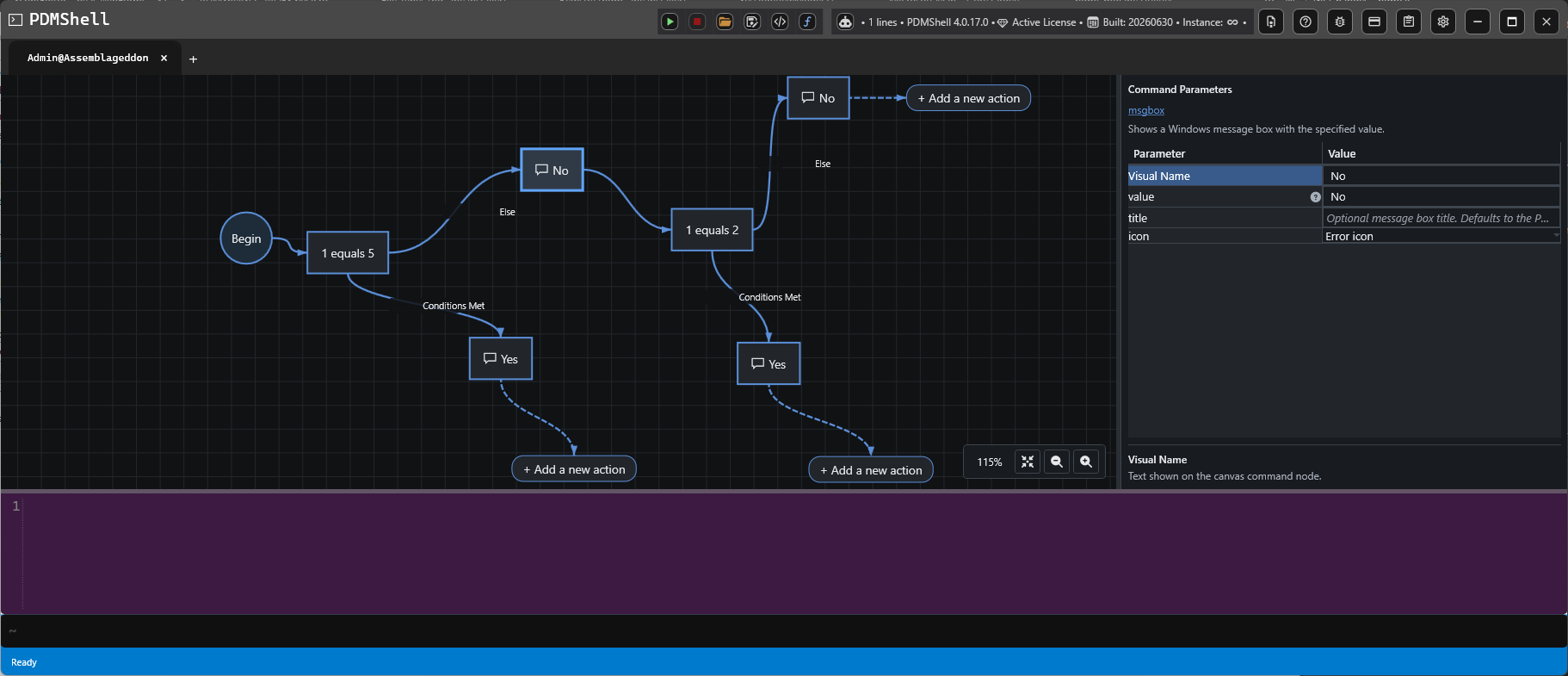Viewport: 1568px width, 676px height.
Task: Click the Ready status bar text
Action: coord(24,662)
